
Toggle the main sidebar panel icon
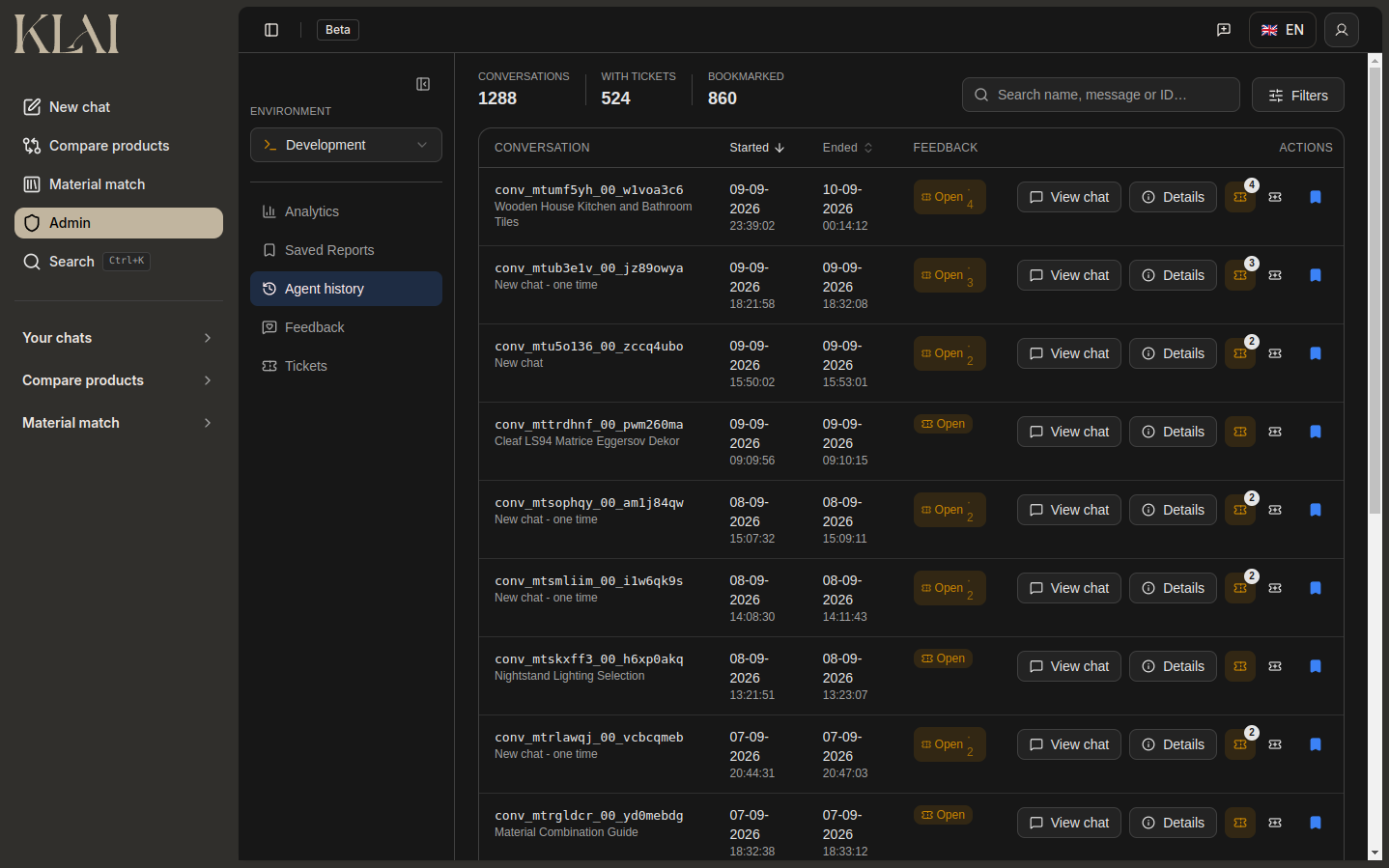[271, 30]
